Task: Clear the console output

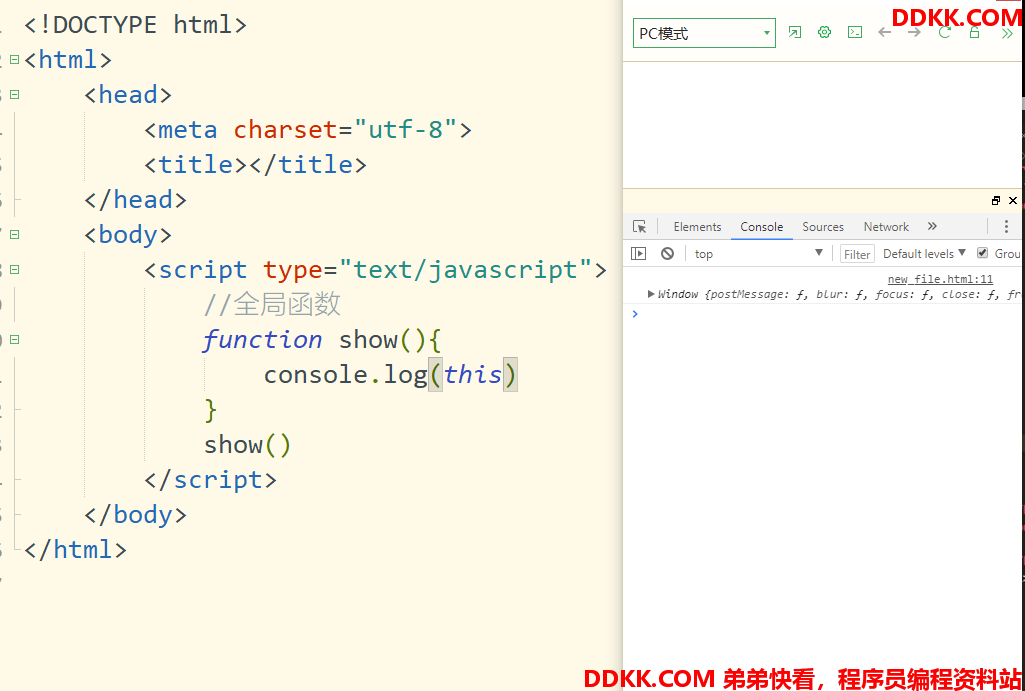Action: (667, 254)
